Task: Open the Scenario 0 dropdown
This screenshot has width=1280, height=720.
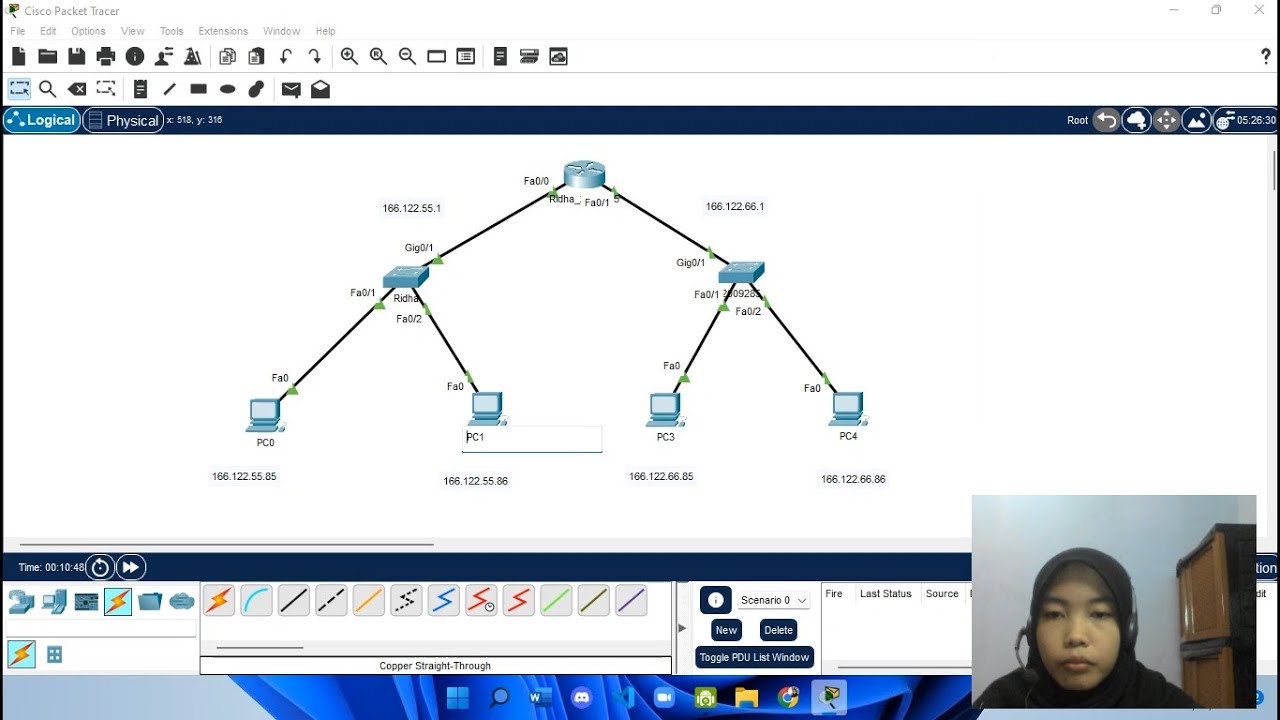Action: click(774, 600)
